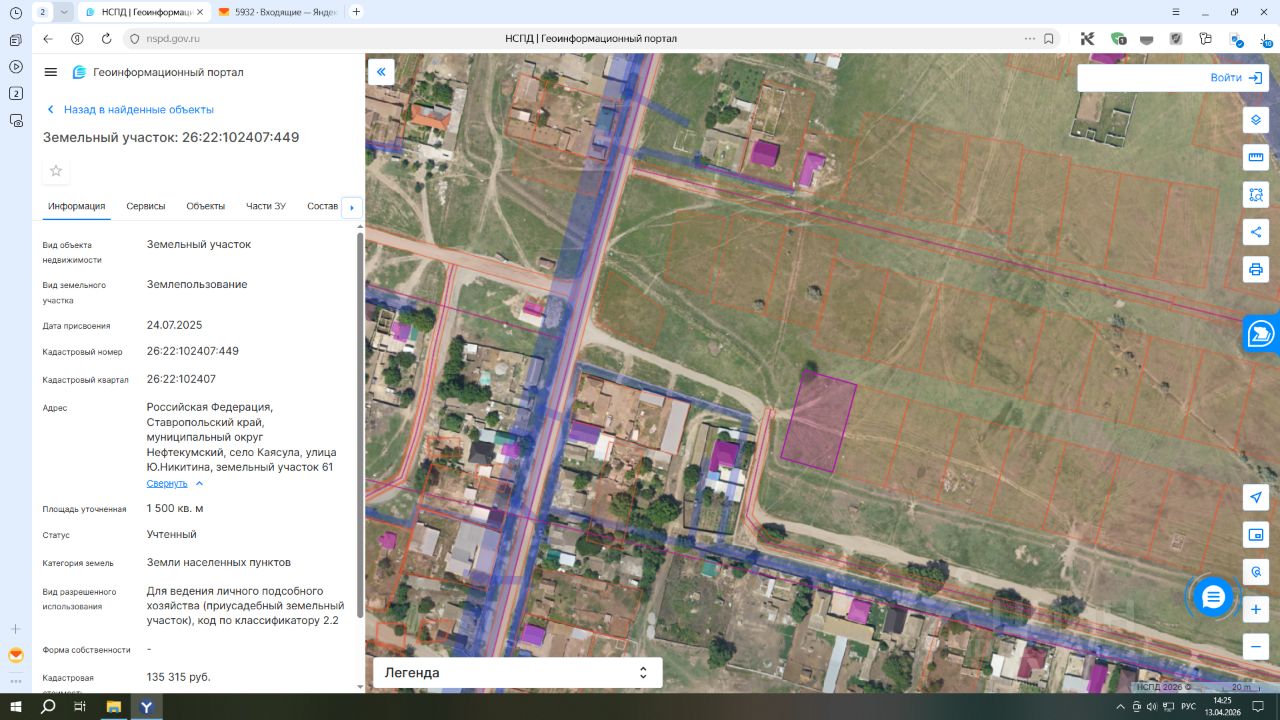Select the ruler measurement tool
1280x720 pixels.
1256,157
